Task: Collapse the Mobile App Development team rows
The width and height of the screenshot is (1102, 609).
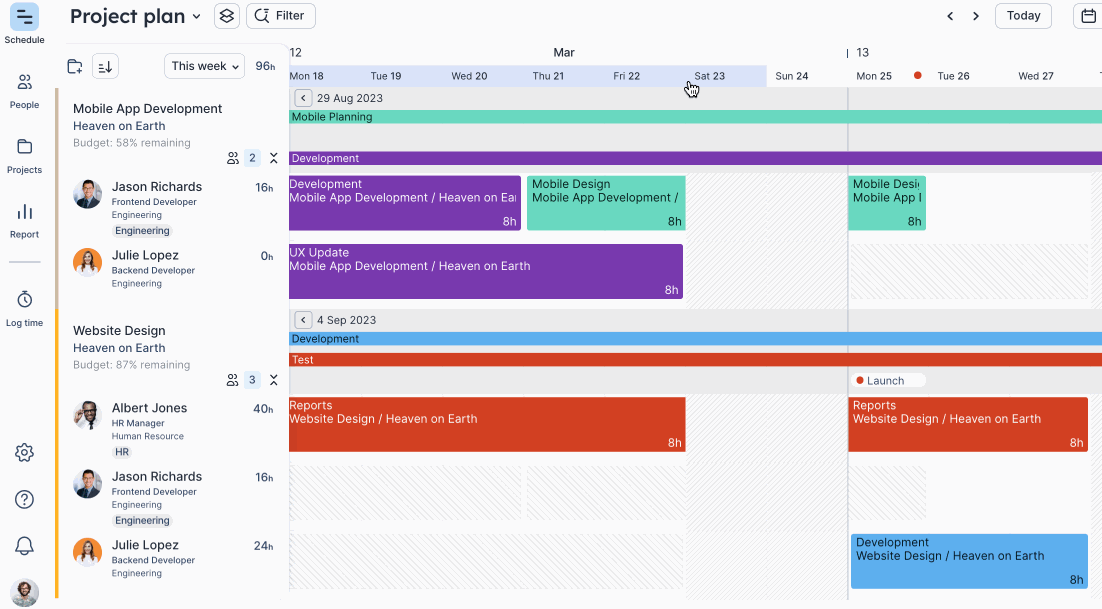Action: (274, 158)
